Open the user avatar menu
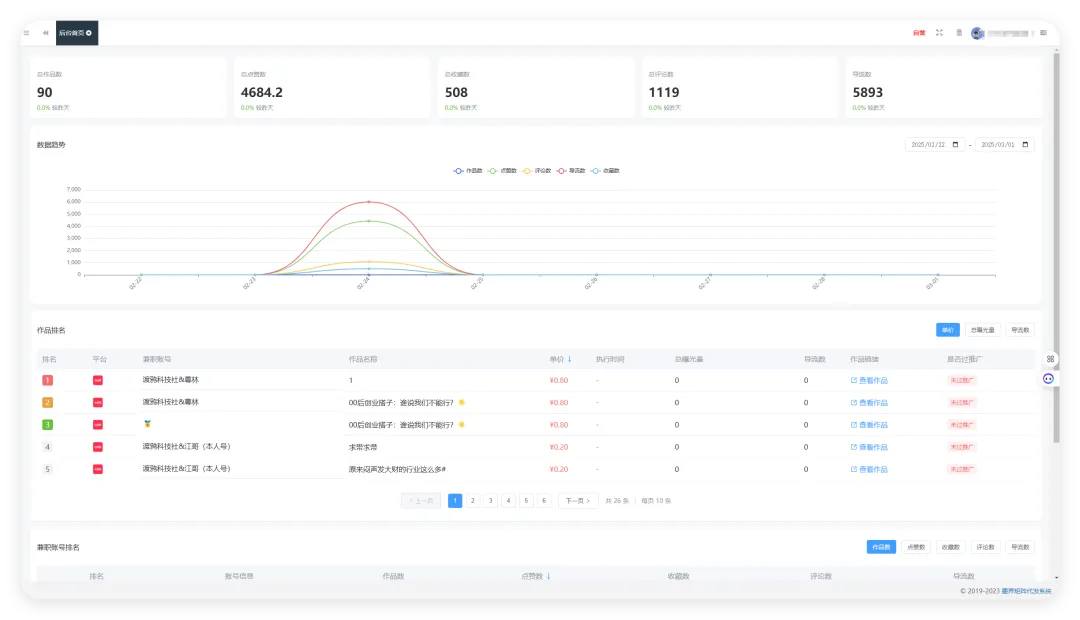The height and width of the screenshot is (620, 1080). click(977, 33)
